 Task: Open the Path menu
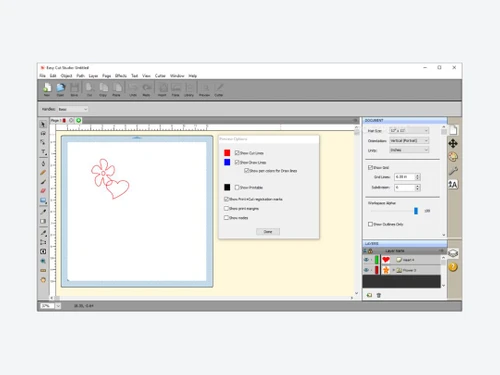click(80, 76)
